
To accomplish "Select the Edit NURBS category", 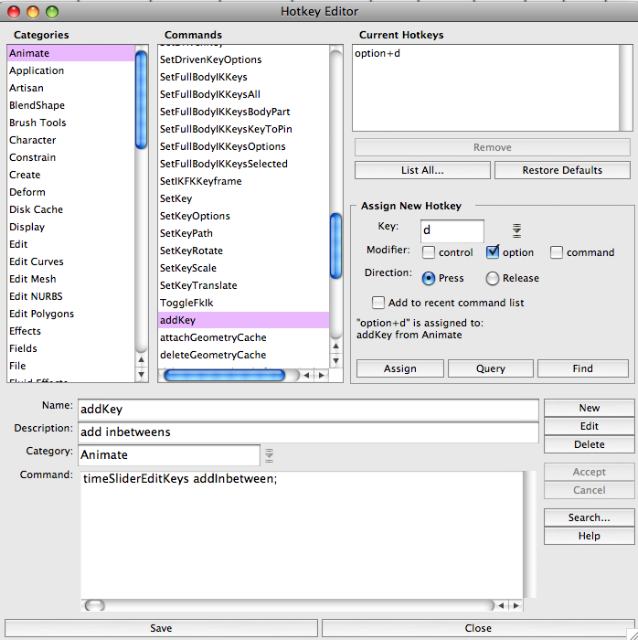I will 71,296.
